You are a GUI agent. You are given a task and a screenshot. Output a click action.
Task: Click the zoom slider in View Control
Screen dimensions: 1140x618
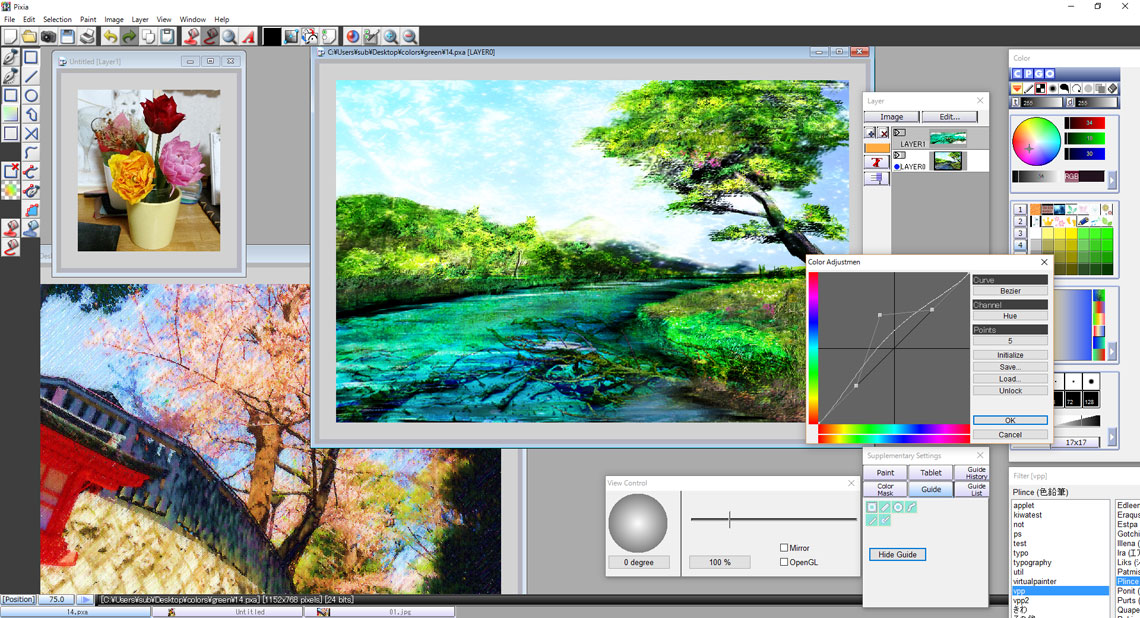pyautogui.click(x=730, y=519)
